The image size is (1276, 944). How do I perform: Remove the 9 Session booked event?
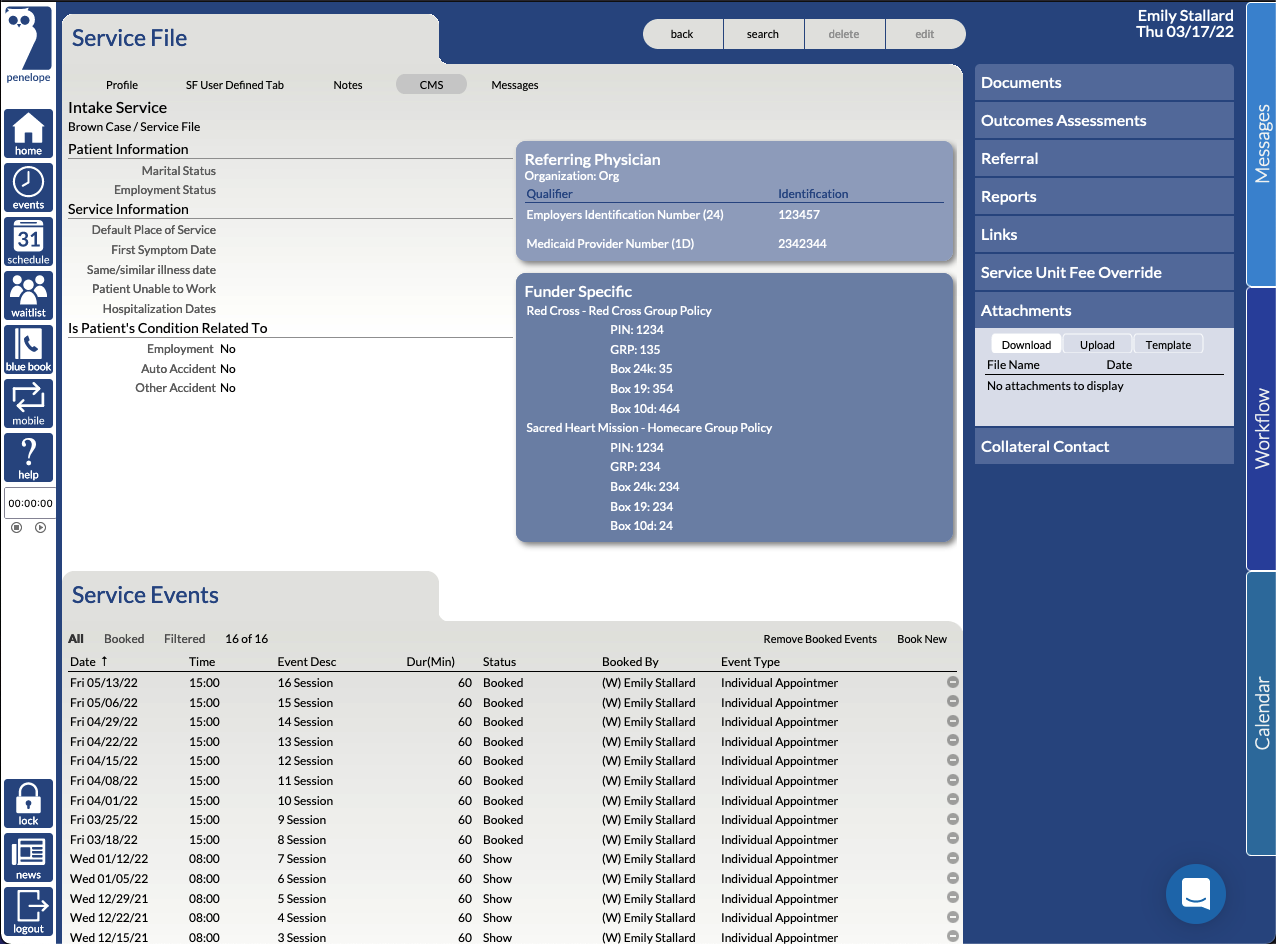tap(953, 819)
